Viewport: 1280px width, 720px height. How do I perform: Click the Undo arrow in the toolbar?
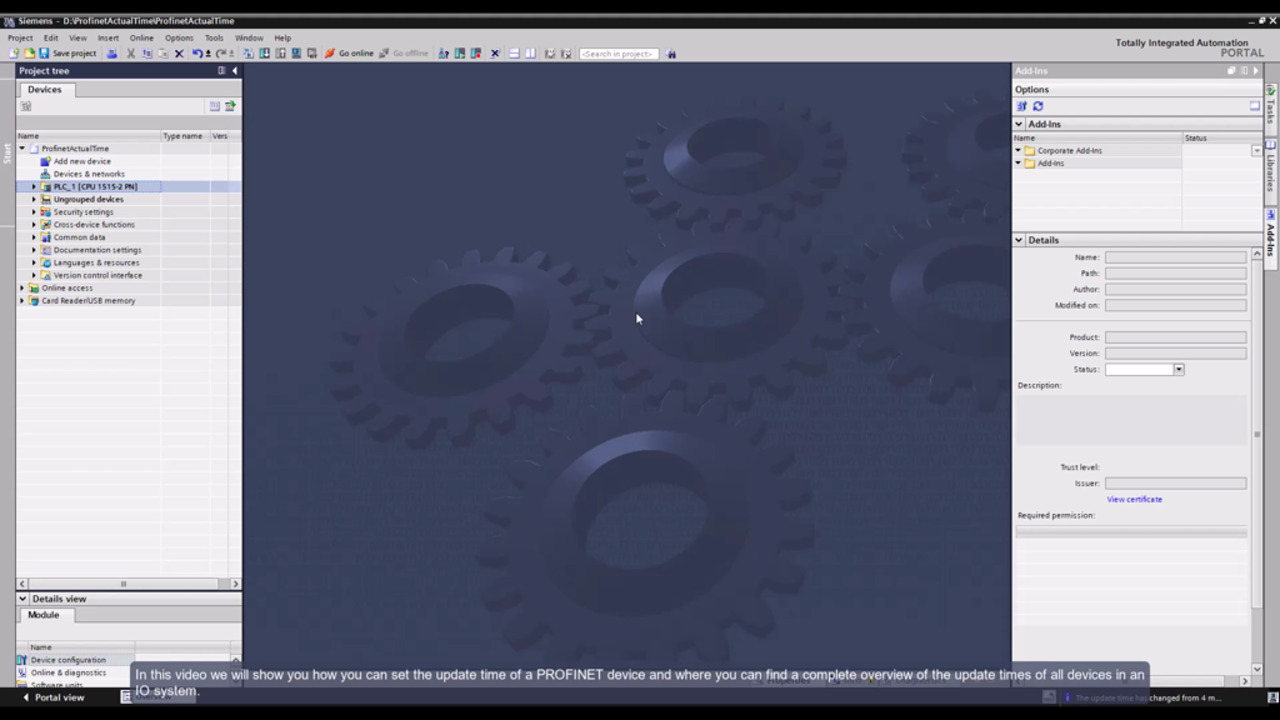[x=197, y=53]
